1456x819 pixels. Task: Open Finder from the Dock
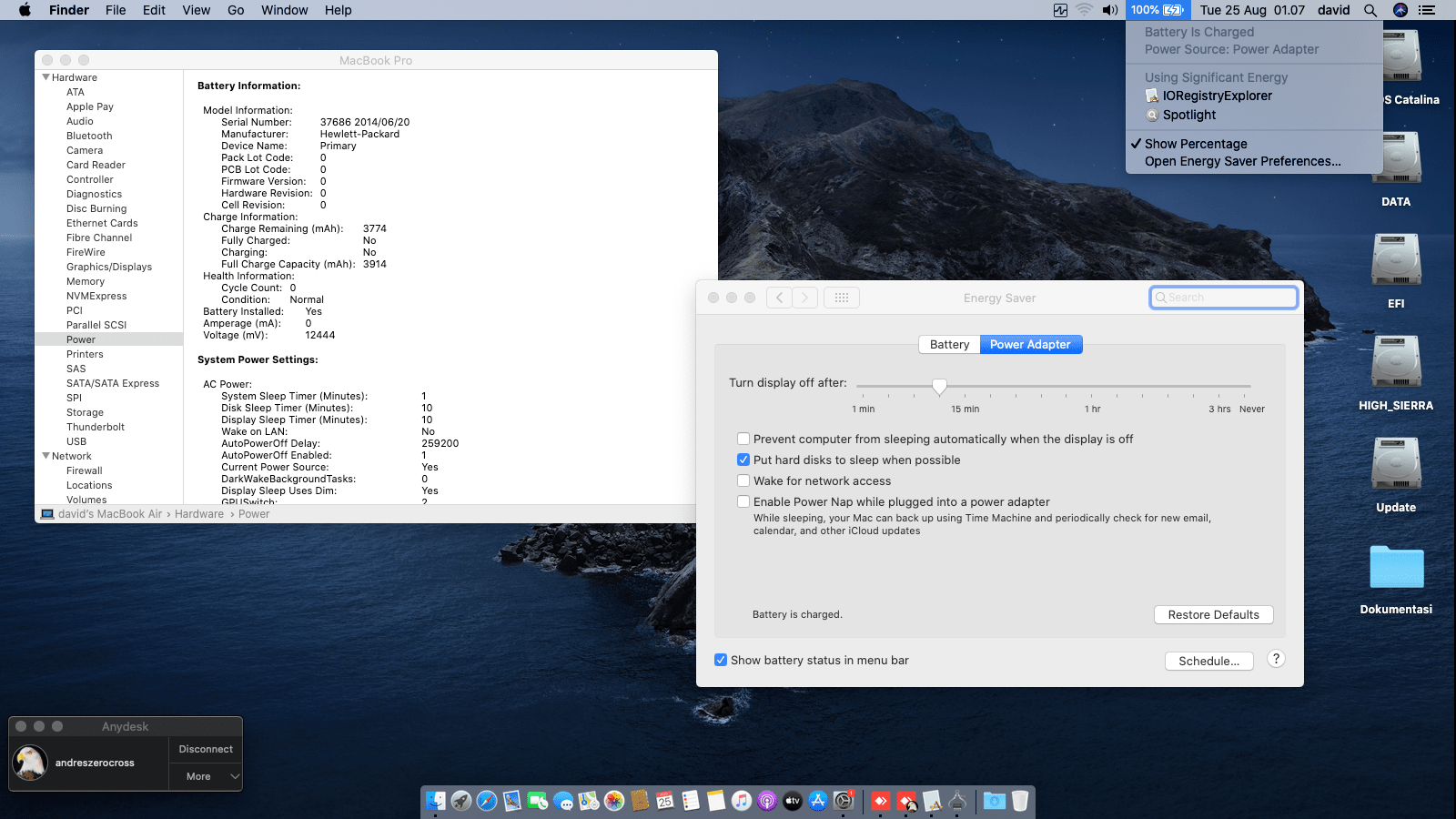coord(436,801)
